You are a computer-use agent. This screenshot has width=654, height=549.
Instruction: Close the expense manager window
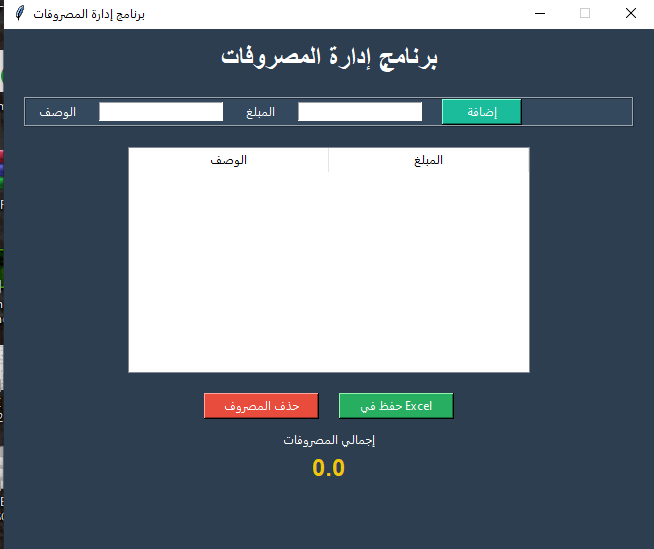(x=631, y=13)
